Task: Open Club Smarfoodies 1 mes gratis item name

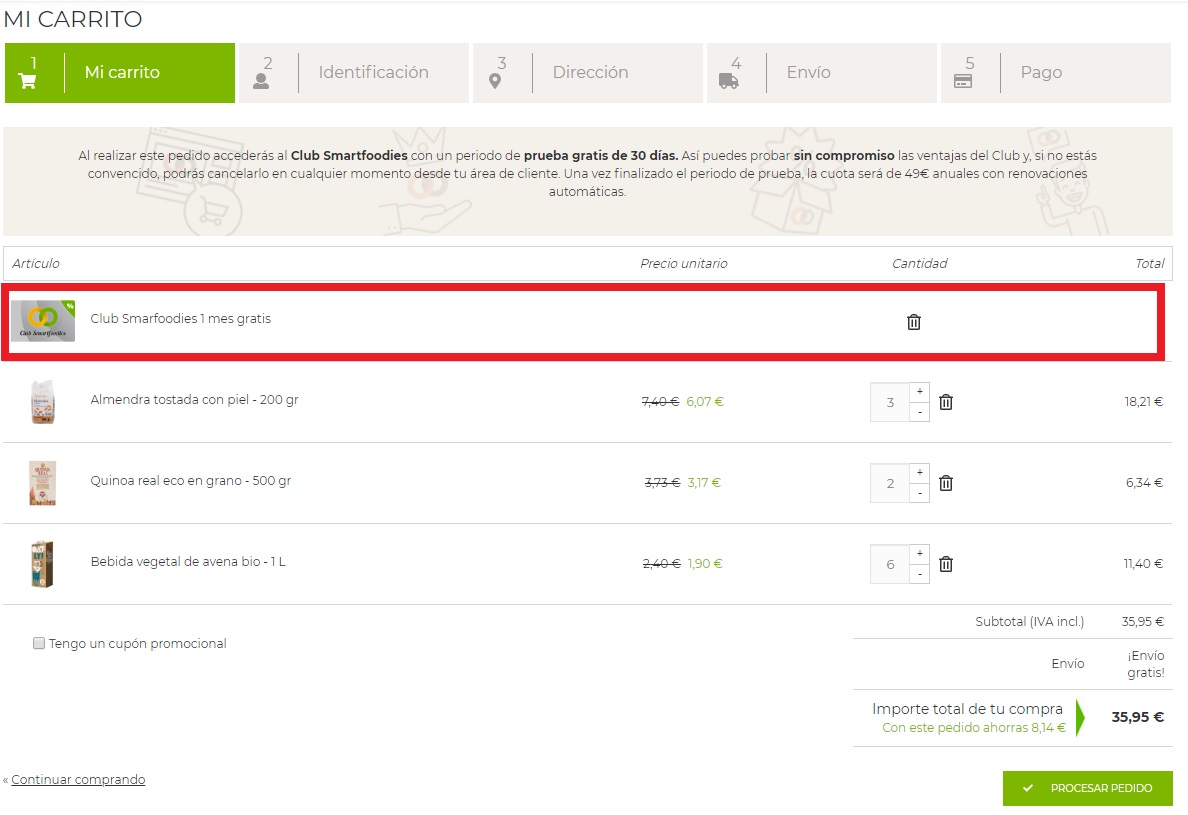Action: [180, 318]
